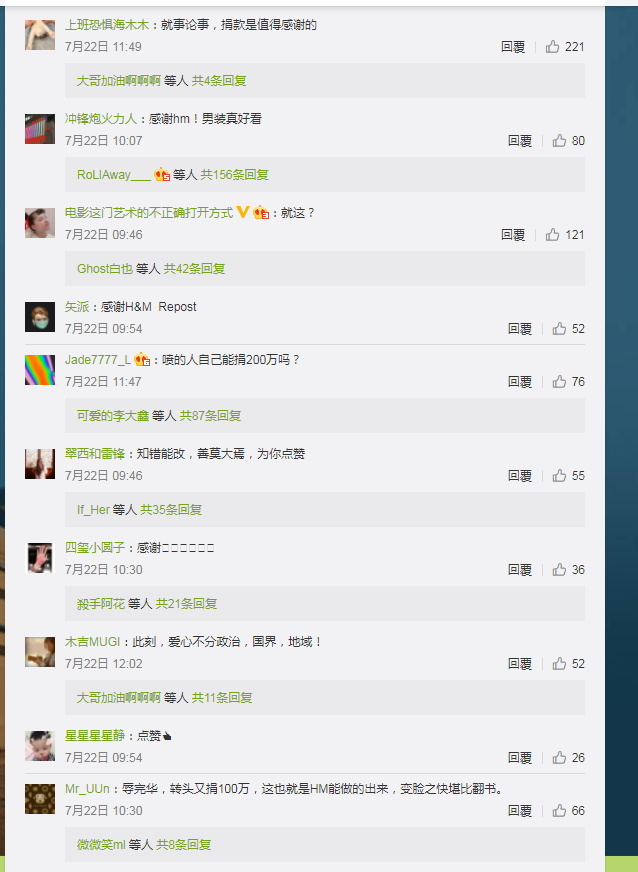This screenshot has width=638, height=872.
Task: Like the 就这？ comment with 121 likes
Action: (x=552, y=235)
